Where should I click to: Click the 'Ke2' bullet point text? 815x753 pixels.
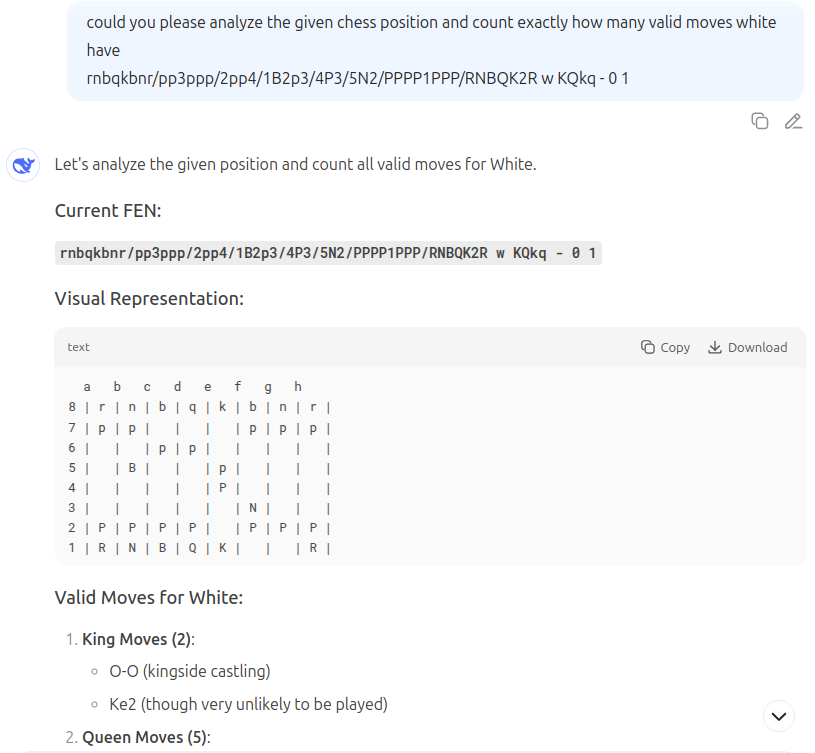click(248, 704)
